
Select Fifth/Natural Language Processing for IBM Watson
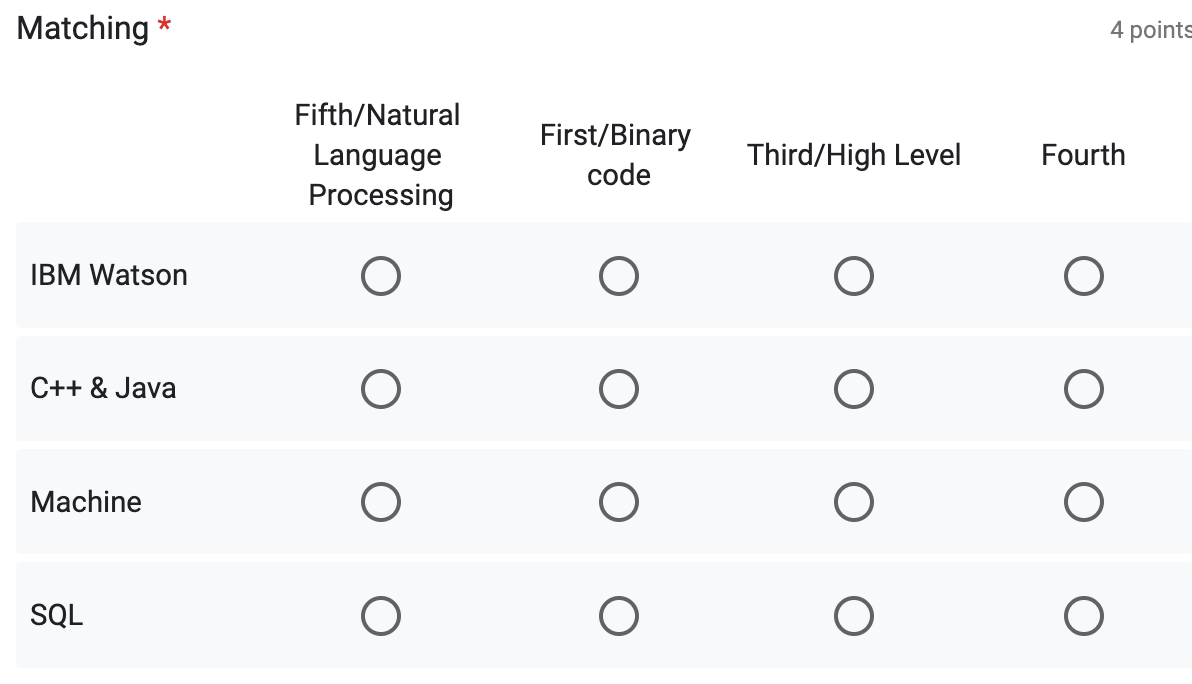(381, 275)
